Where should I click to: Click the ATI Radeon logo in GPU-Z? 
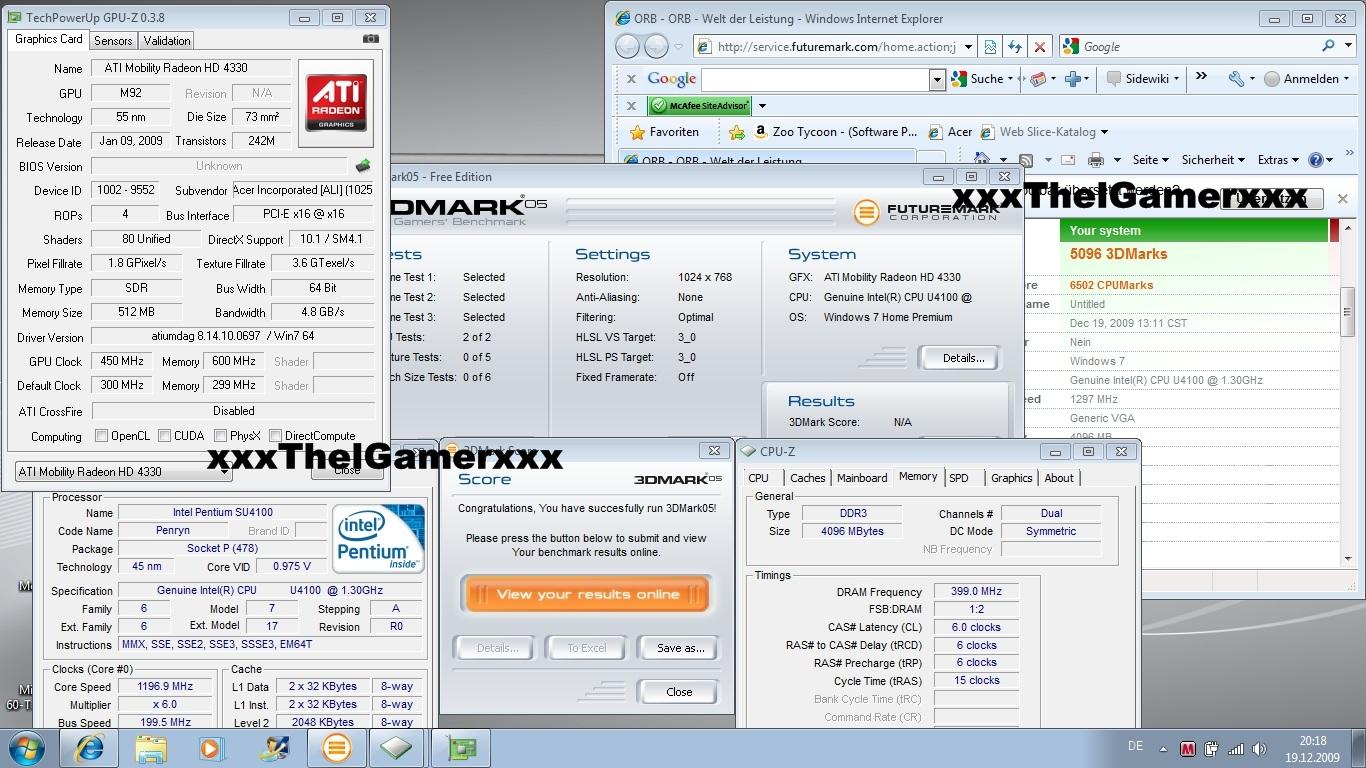(335, 103)
